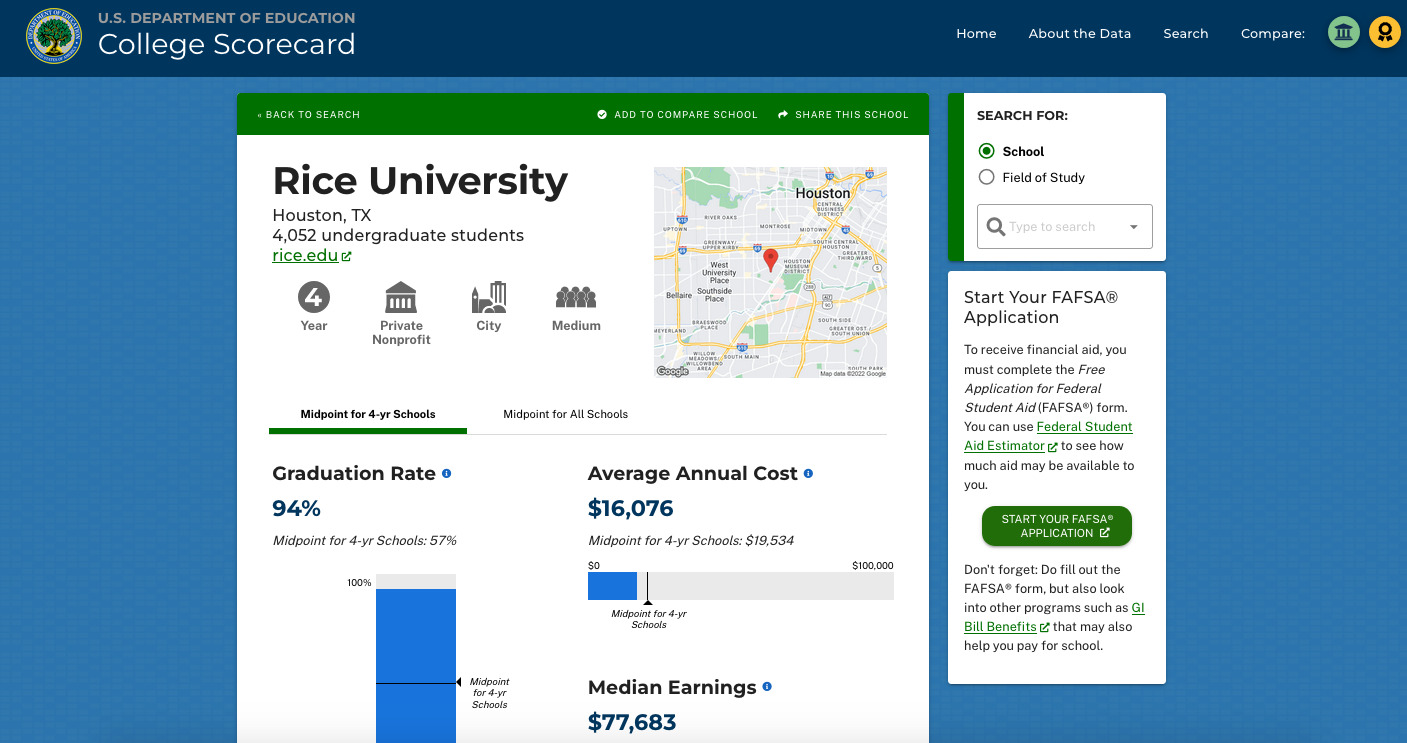Viewport: 1407px width, 743px height.
Task: Open Average Annual Cost info icon
Action: point(808,473)
